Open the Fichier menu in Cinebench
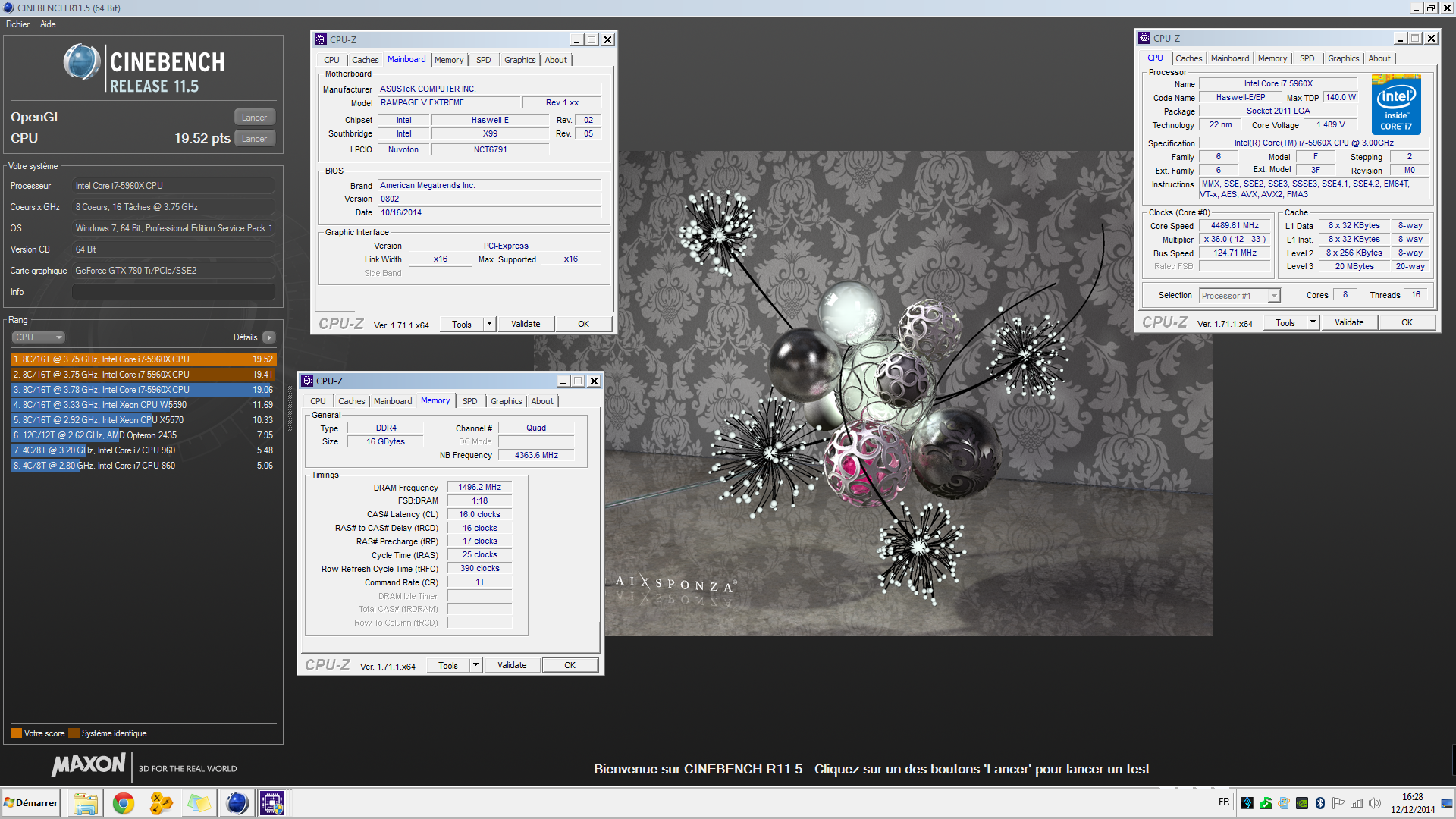The width and height of the screenshot is (1456, 819). click(x=17, y=24)
